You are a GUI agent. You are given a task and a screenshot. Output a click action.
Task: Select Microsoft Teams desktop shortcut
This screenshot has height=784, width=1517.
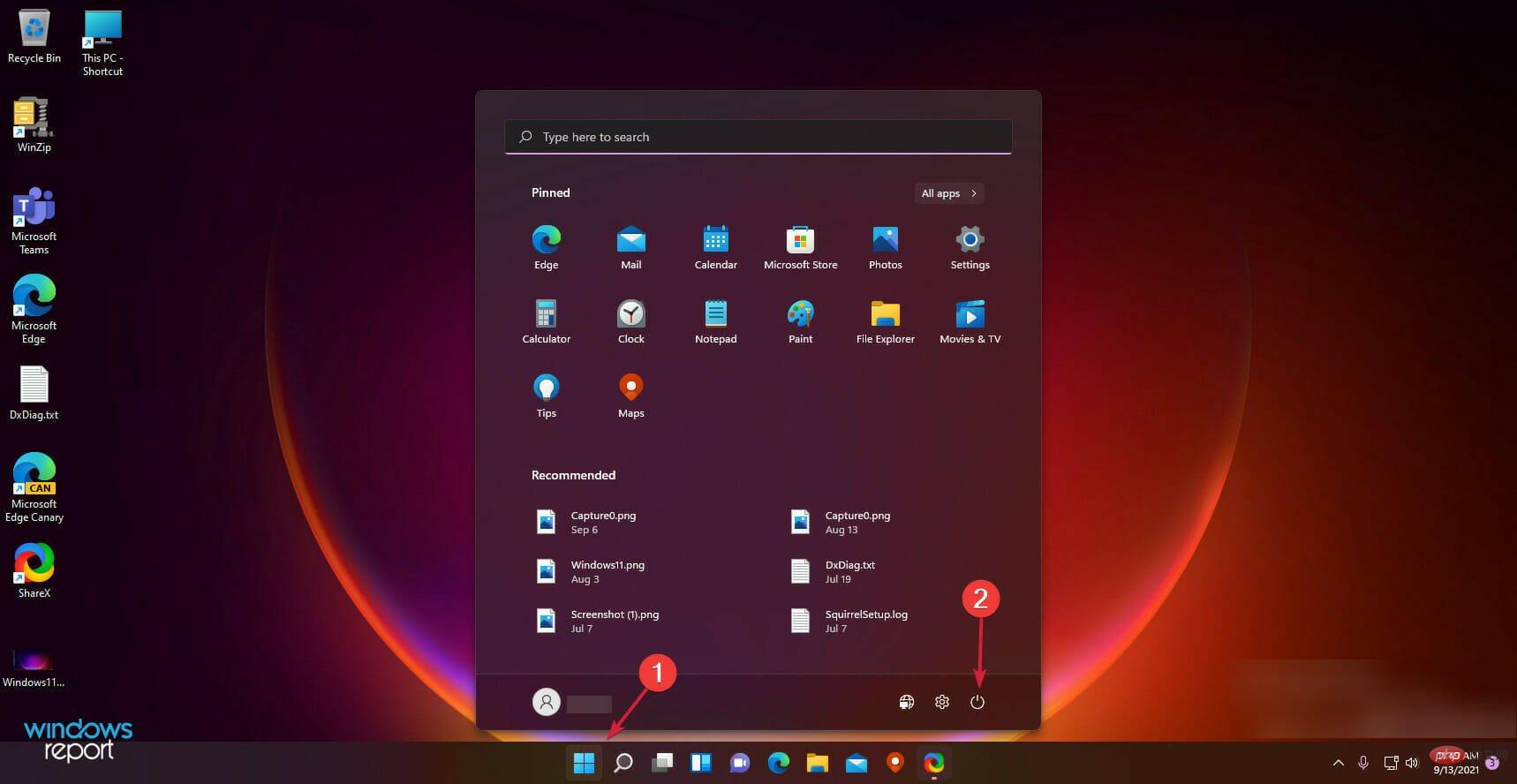point(34,221)
